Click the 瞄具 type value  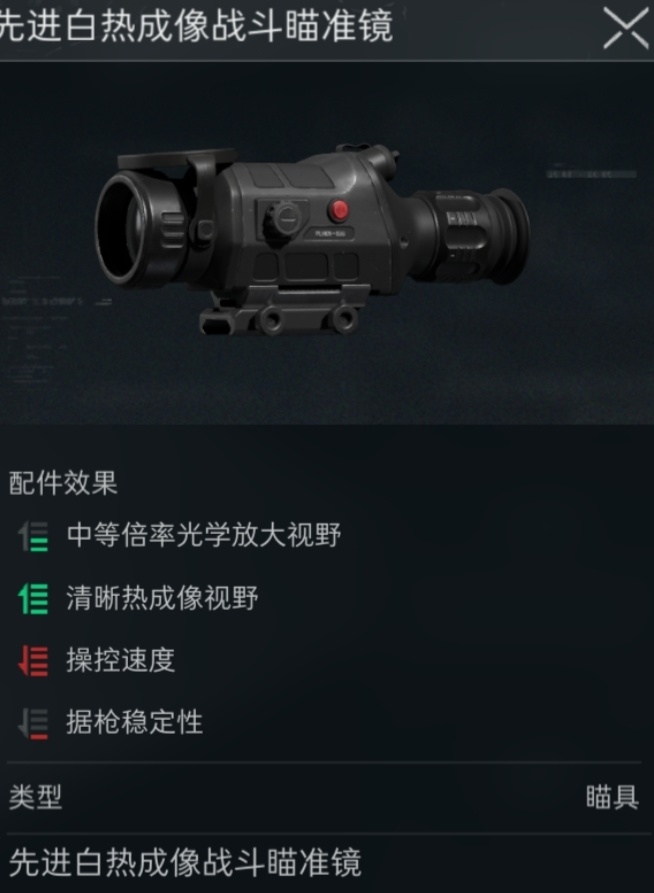click(x=612, y=797)
